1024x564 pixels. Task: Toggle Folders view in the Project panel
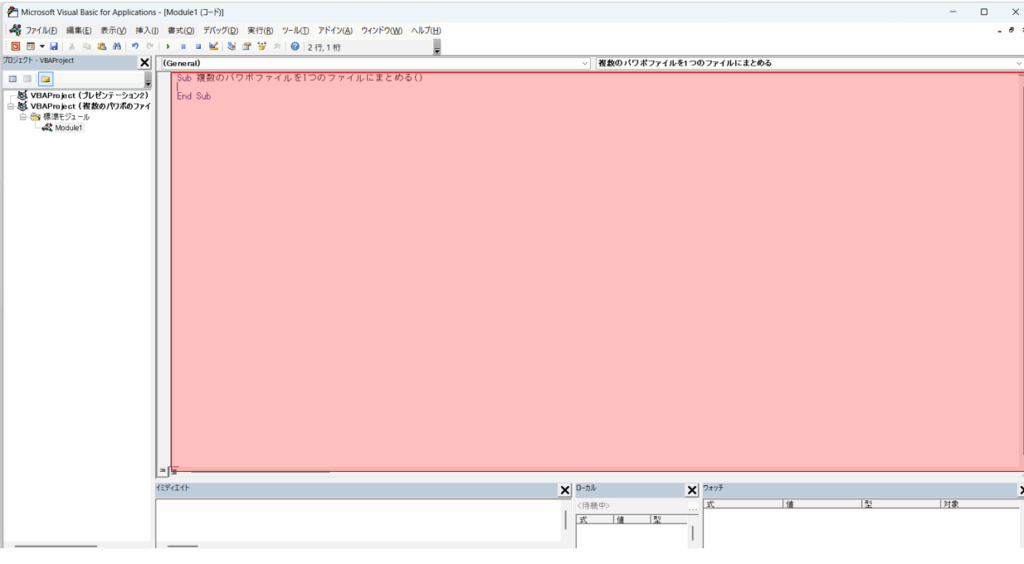point(45,78)
